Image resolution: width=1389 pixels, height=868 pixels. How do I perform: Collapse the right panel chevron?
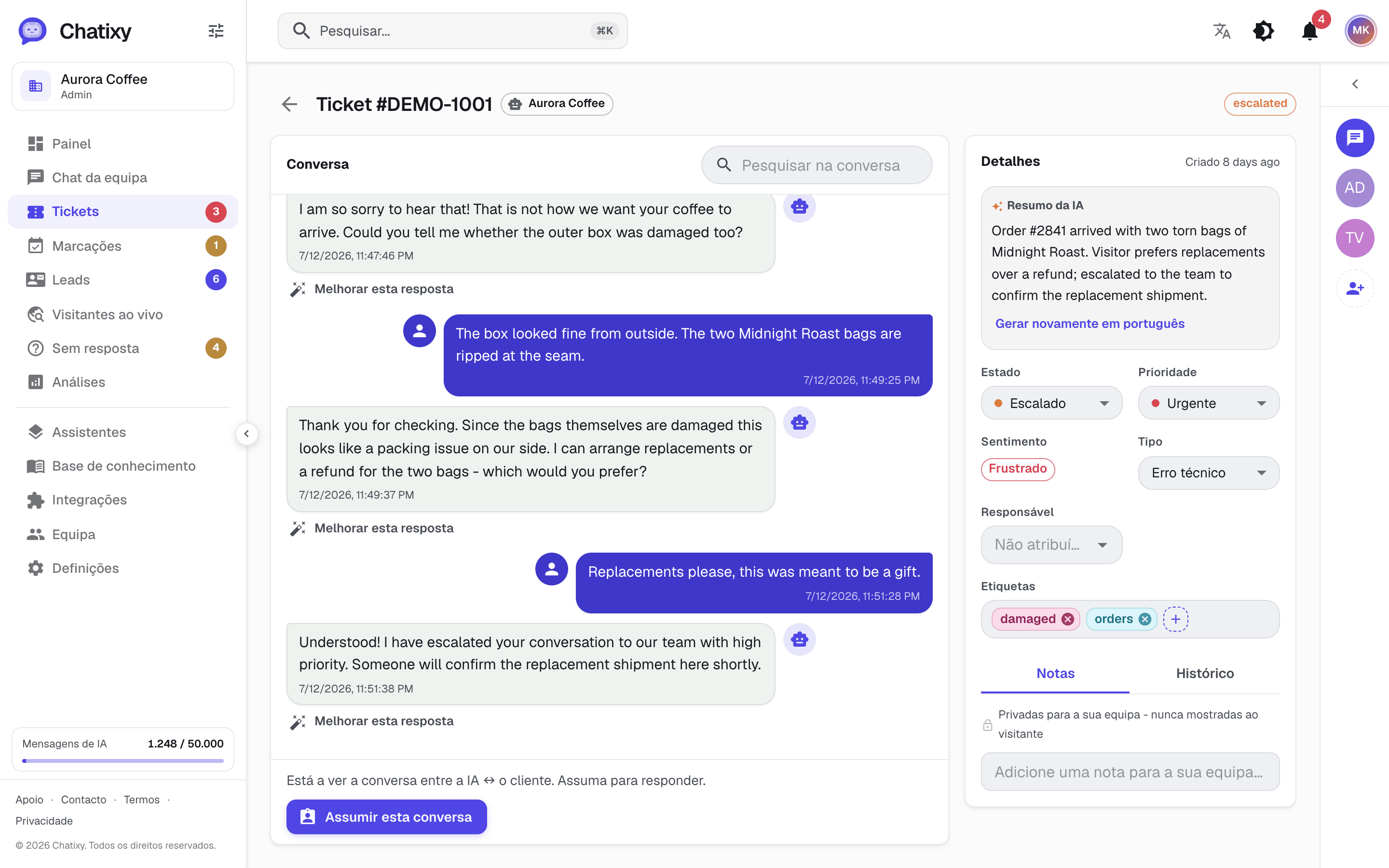tap(1355, 84)
